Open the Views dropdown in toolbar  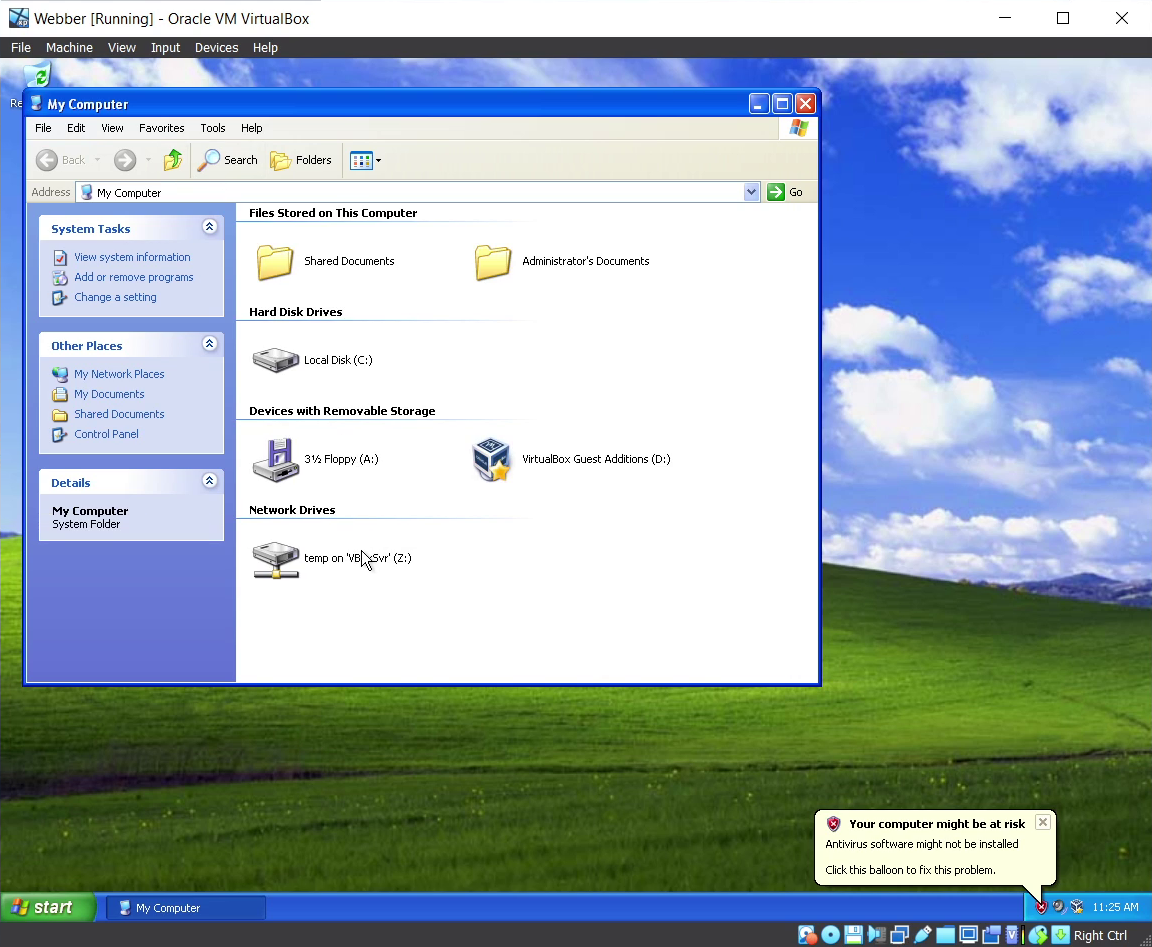(x=365, y=160)
